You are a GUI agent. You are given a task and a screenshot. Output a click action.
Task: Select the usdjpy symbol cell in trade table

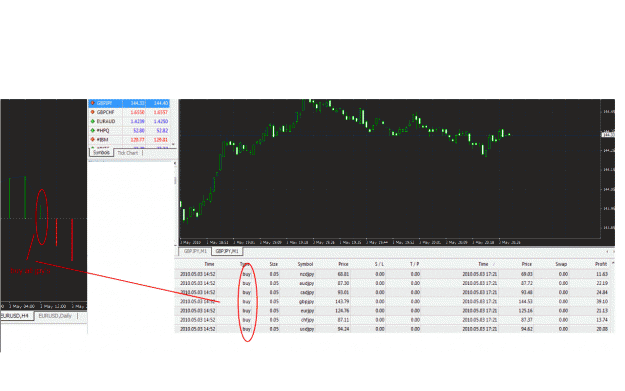pos(307,329)
